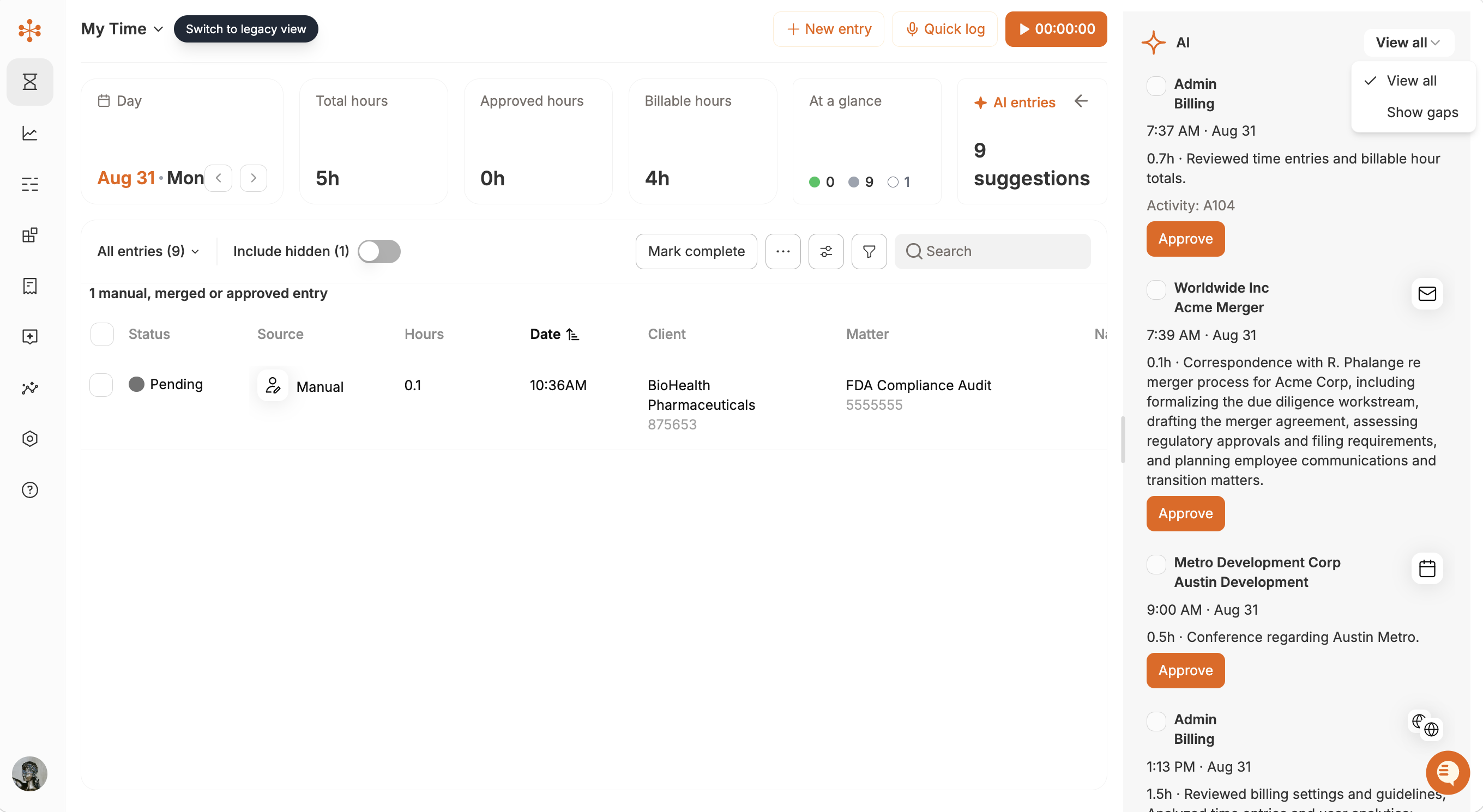Start the 00:00:00 timer
1483x812 pixels.
pos(1056,29)
